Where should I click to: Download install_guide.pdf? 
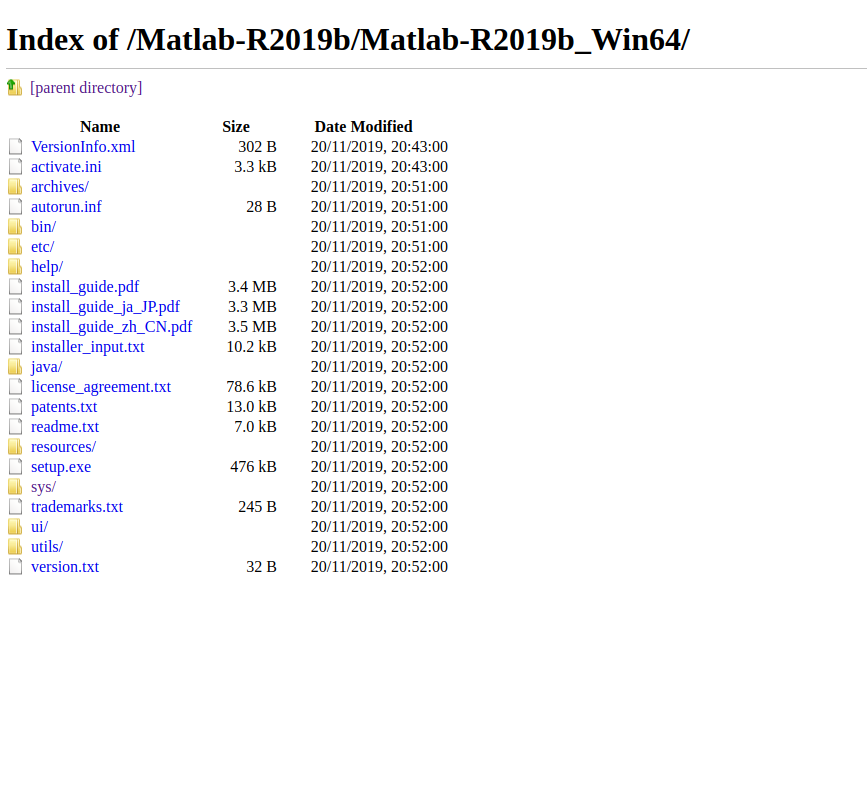point(85,287)
